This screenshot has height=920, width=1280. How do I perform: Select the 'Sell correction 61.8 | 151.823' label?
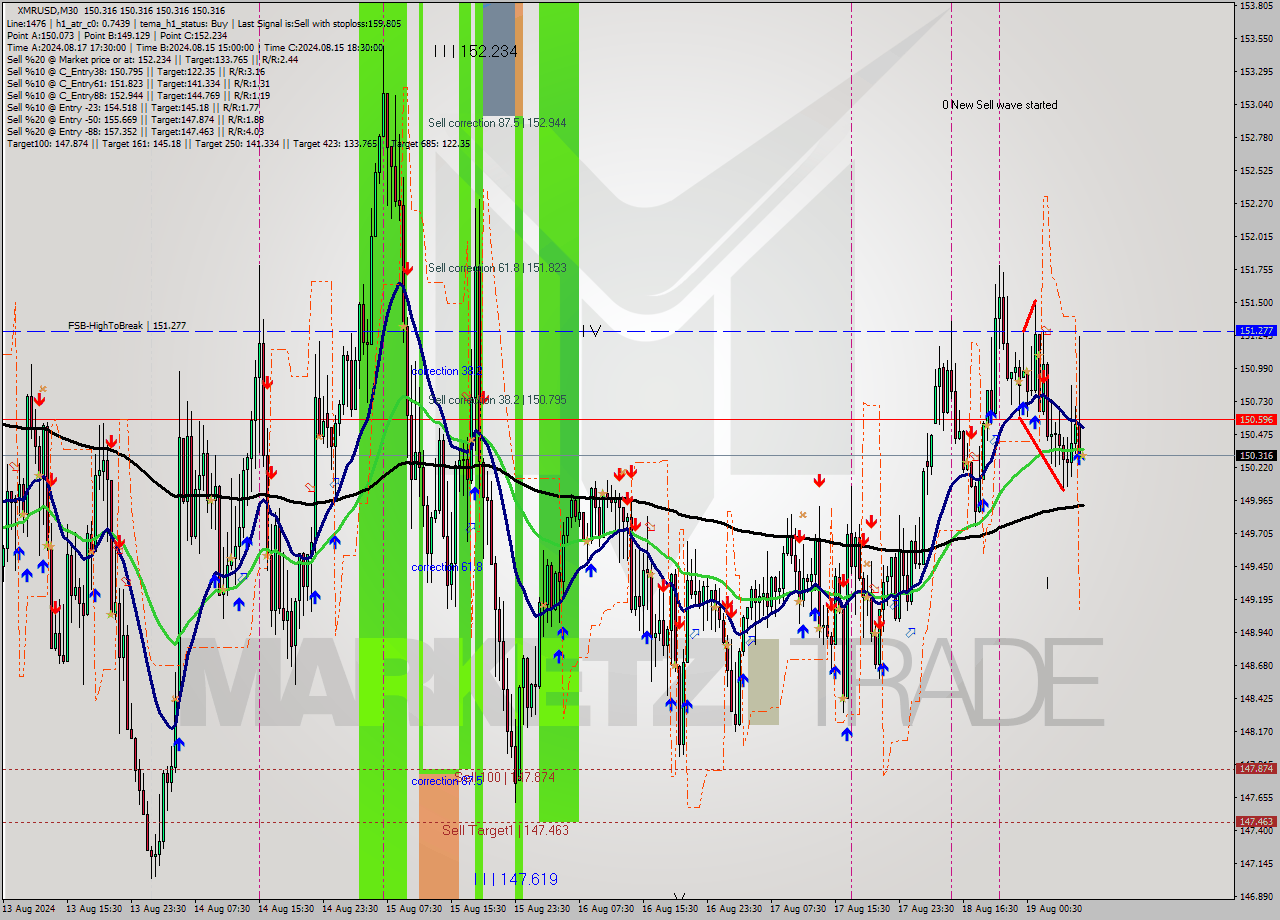click(x=497, y=268)
